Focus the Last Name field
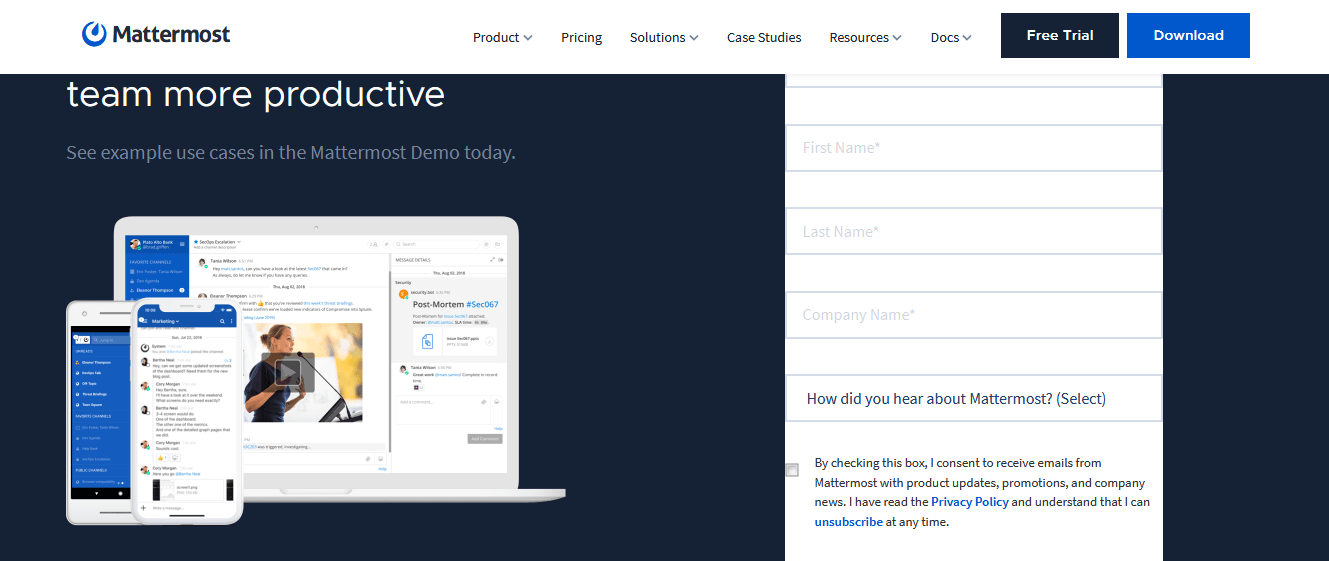The image size is (1329, 561). click(974, 232)
